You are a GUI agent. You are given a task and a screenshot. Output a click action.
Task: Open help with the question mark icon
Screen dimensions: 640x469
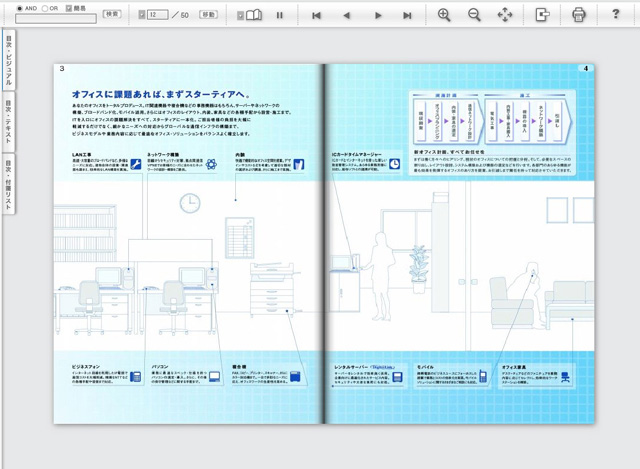(x=615, y=15)
